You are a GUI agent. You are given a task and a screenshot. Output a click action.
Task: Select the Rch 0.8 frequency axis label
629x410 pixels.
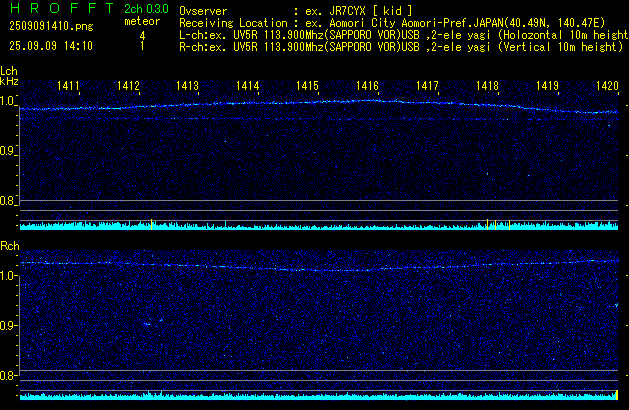coord(8,375)
